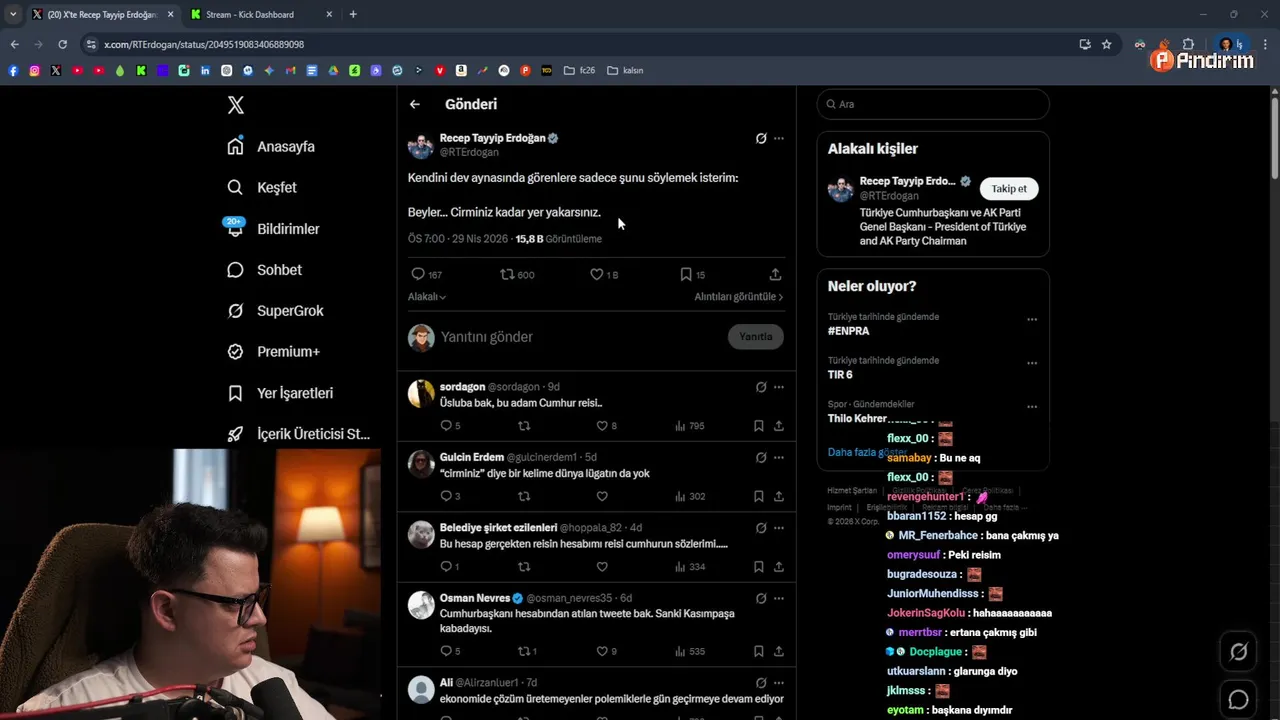Open more options for TIR 6 trend
The image size is (1280, 720).
point(1032,363)
